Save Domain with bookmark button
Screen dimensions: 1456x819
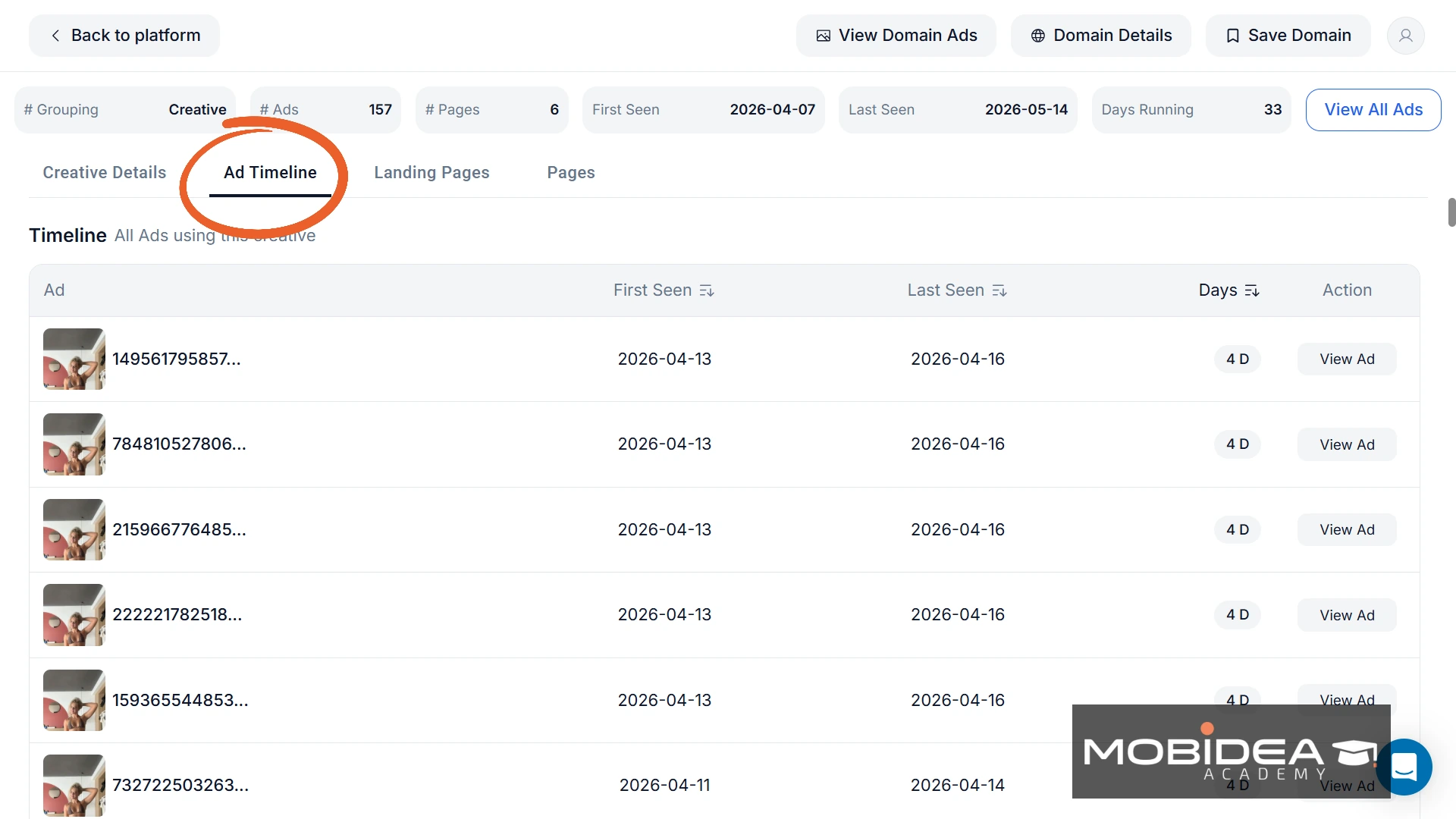[x=1288, y=36]
